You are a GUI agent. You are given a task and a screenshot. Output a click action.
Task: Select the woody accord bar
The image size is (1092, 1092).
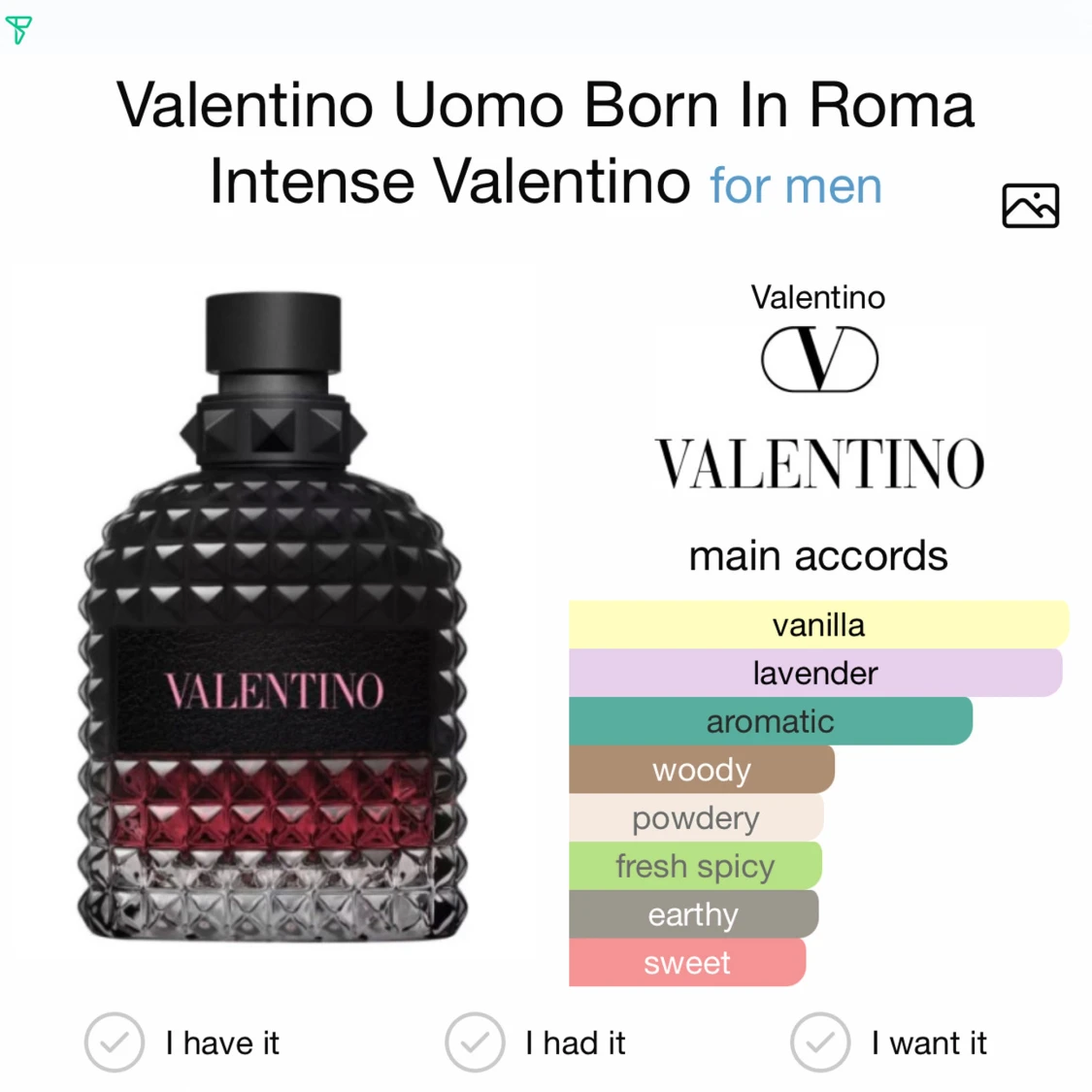coord(701,770)
